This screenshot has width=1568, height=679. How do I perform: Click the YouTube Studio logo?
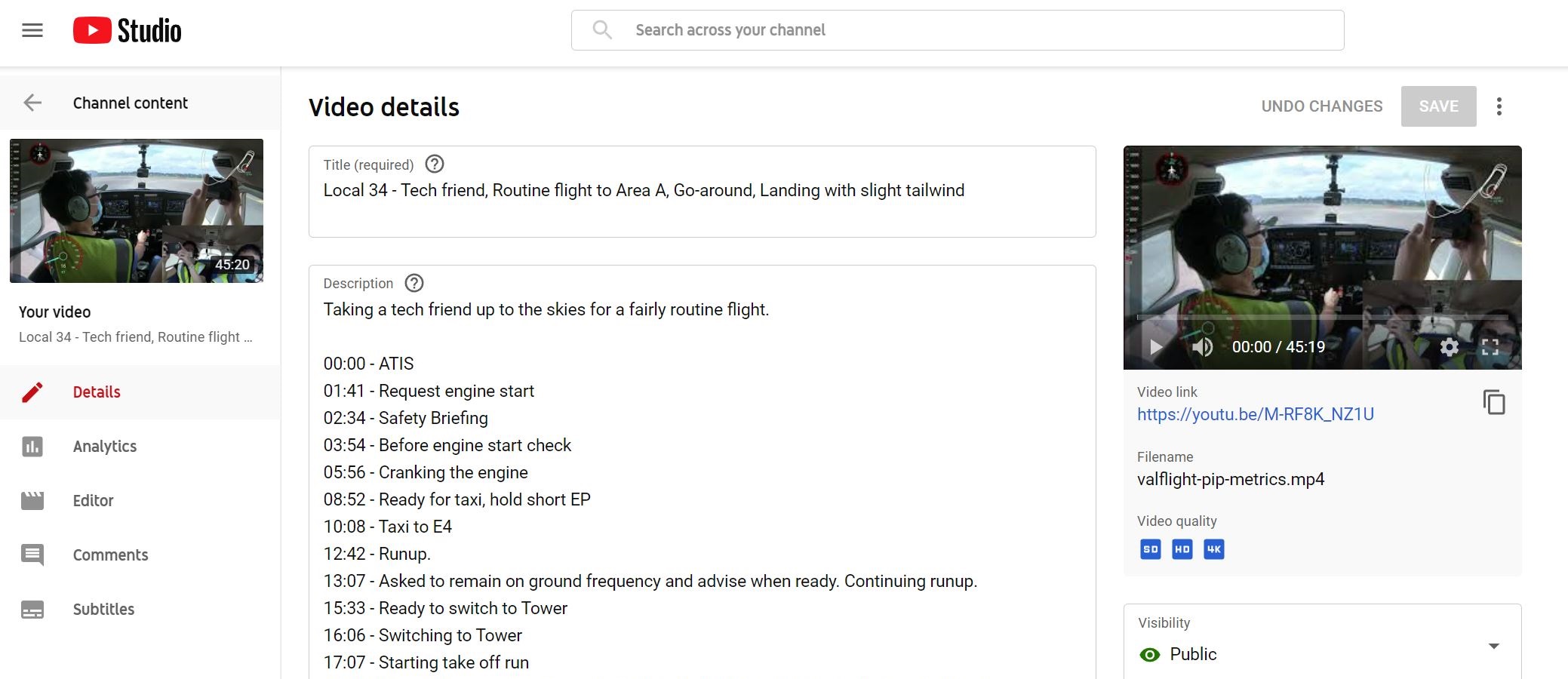point(128,30)
